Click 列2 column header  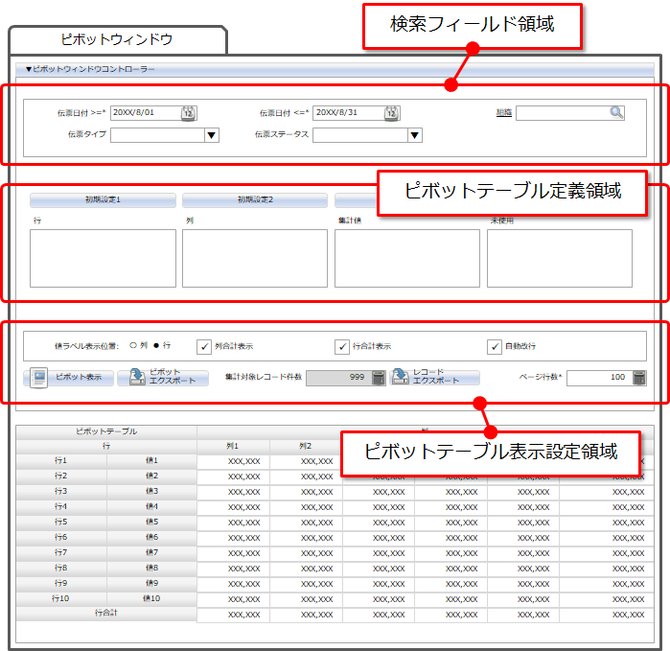click(x=306, y=446)
